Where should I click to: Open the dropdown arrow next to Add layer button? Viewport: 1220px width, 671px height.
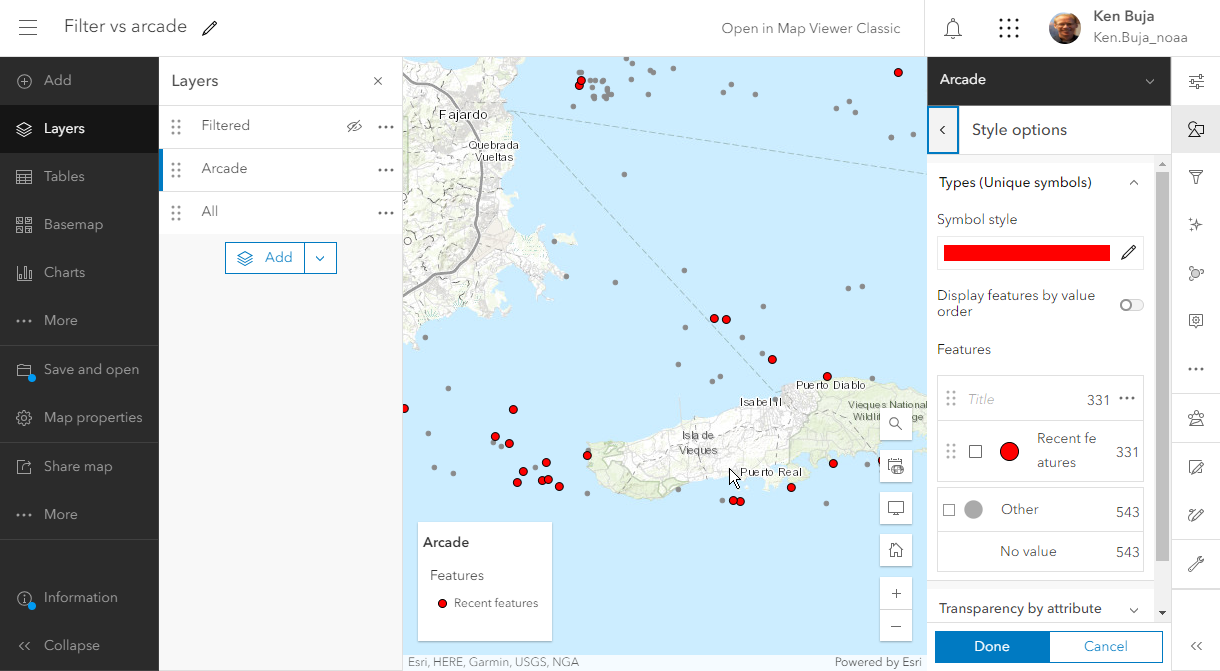tap(320, 257)
